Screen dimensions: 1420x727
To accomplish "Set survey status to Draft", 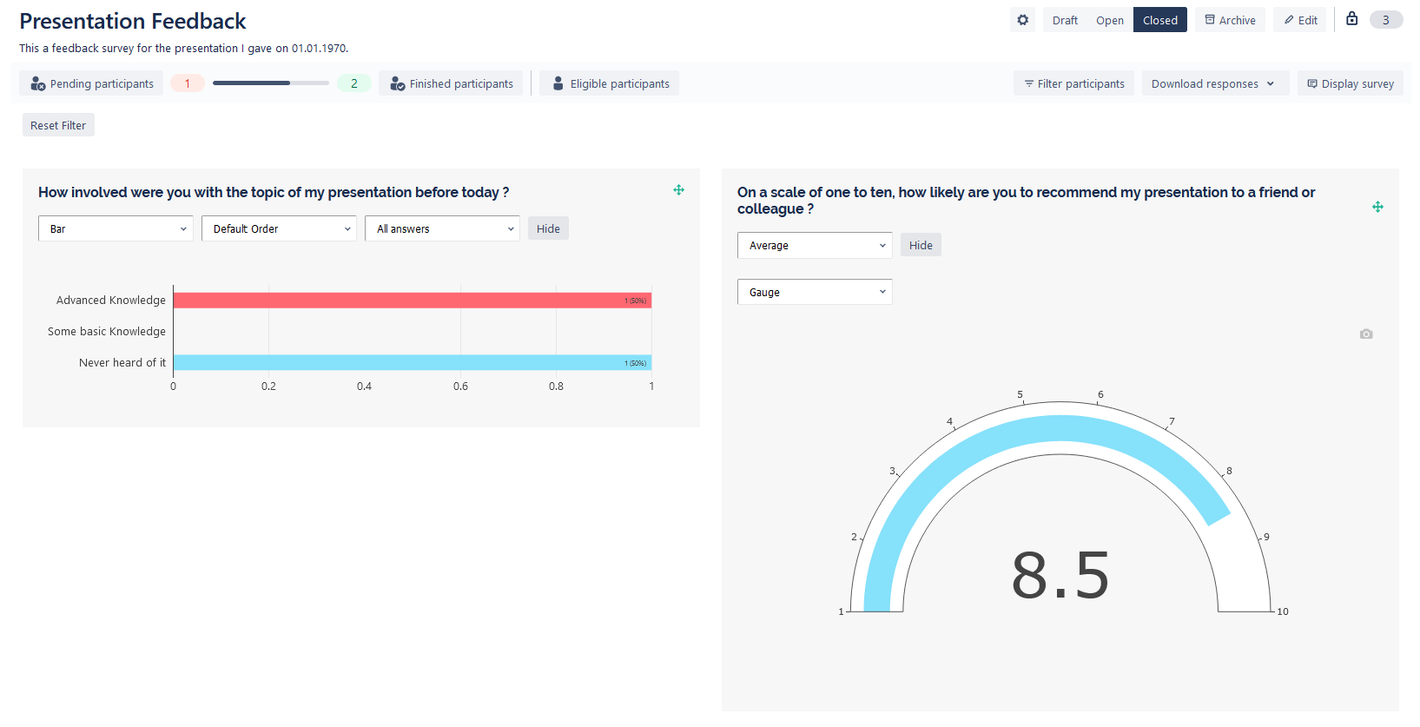I will tap(1065, 20).
